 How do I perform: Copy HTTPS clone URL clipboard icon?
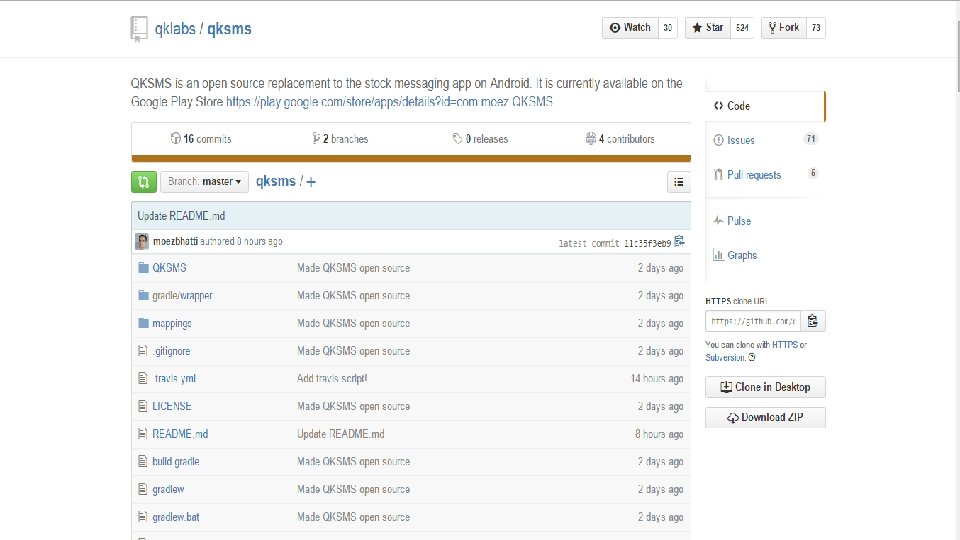pos(812,321)
